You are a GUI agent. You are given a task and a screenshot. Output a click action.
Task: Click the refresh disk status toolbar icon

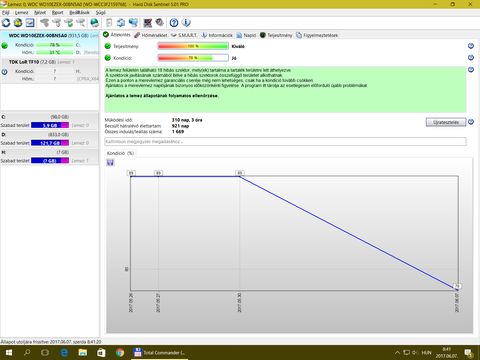coord(6,23)
